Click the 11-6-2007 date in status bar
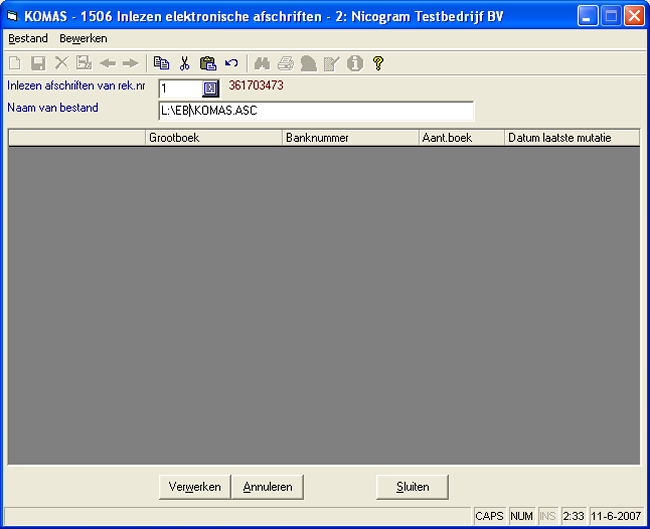The image size is (650, 529). (x=616, y=516)
